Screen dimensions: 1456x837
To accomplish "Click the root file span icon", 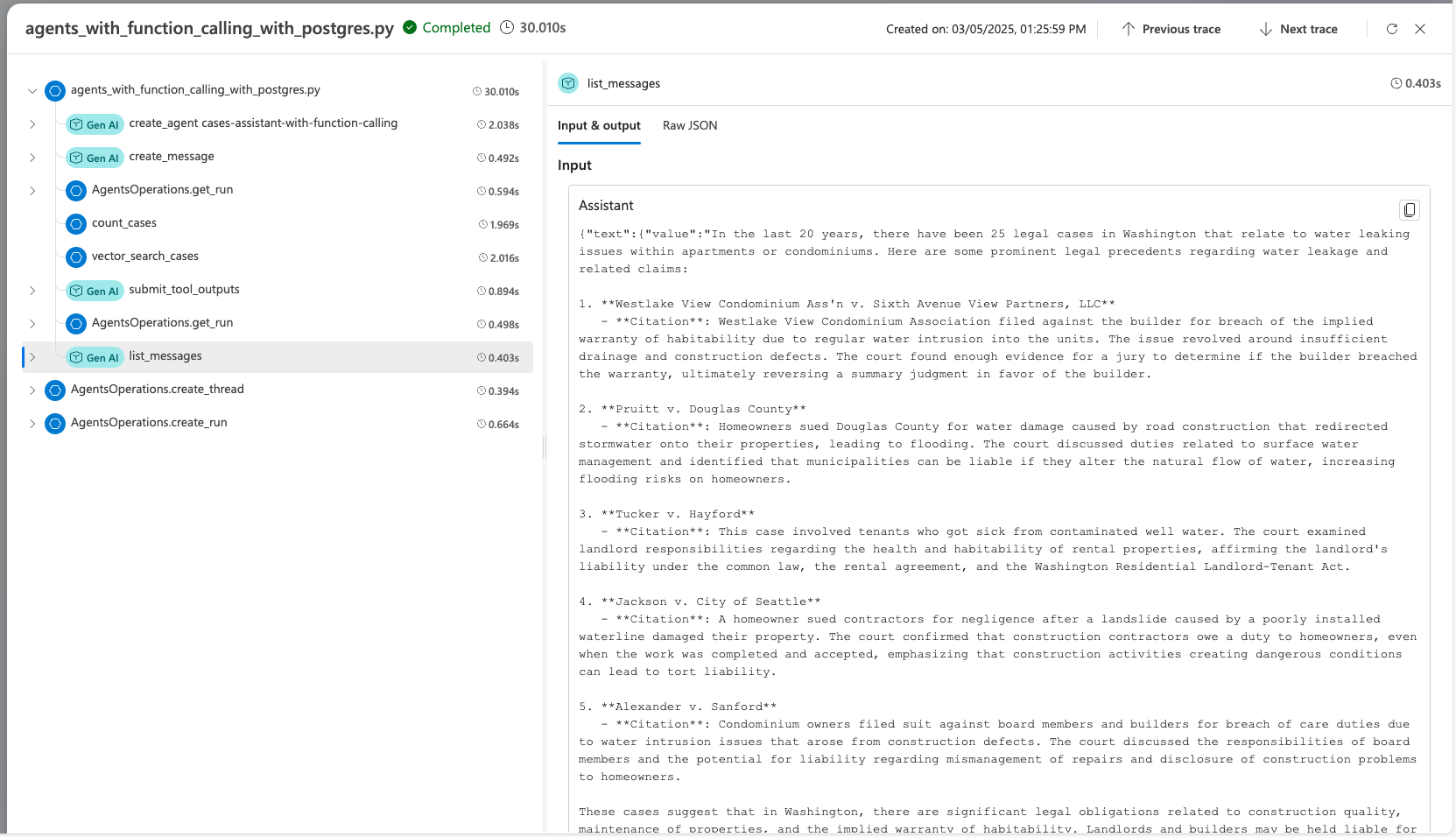I will pos(54,90).
